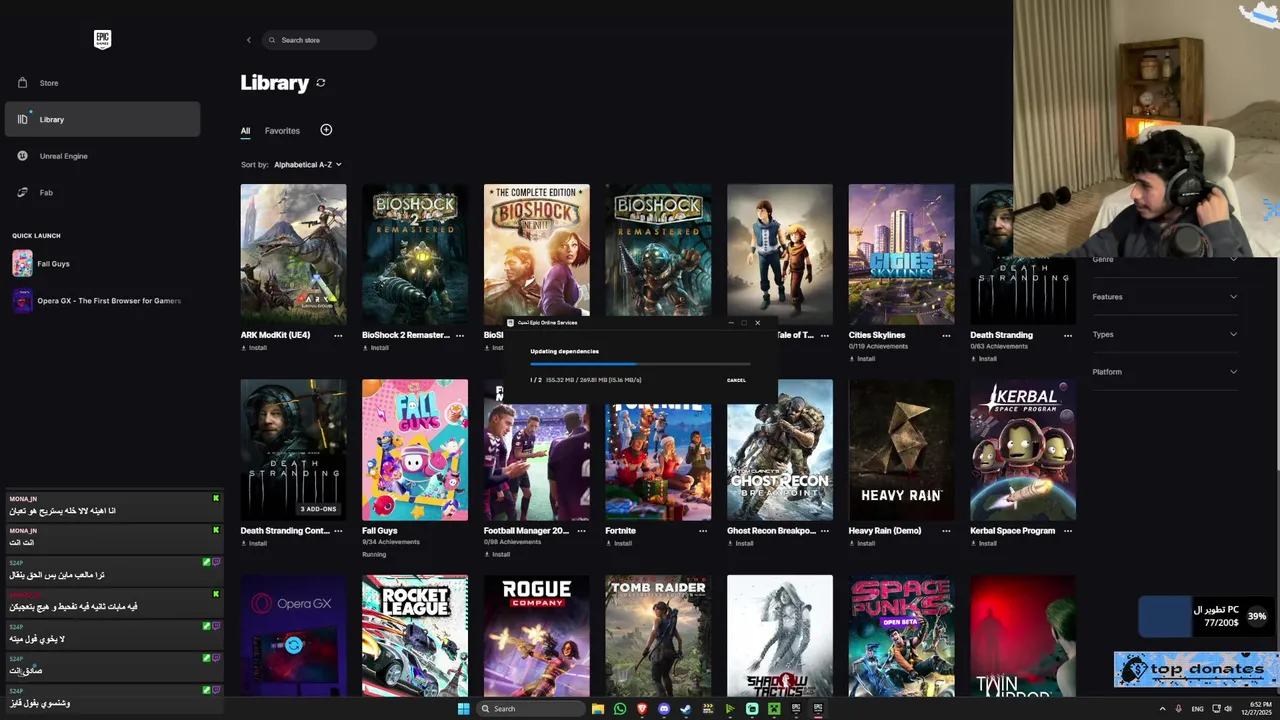Open the Windows Start menu

[x=463, y=709]
